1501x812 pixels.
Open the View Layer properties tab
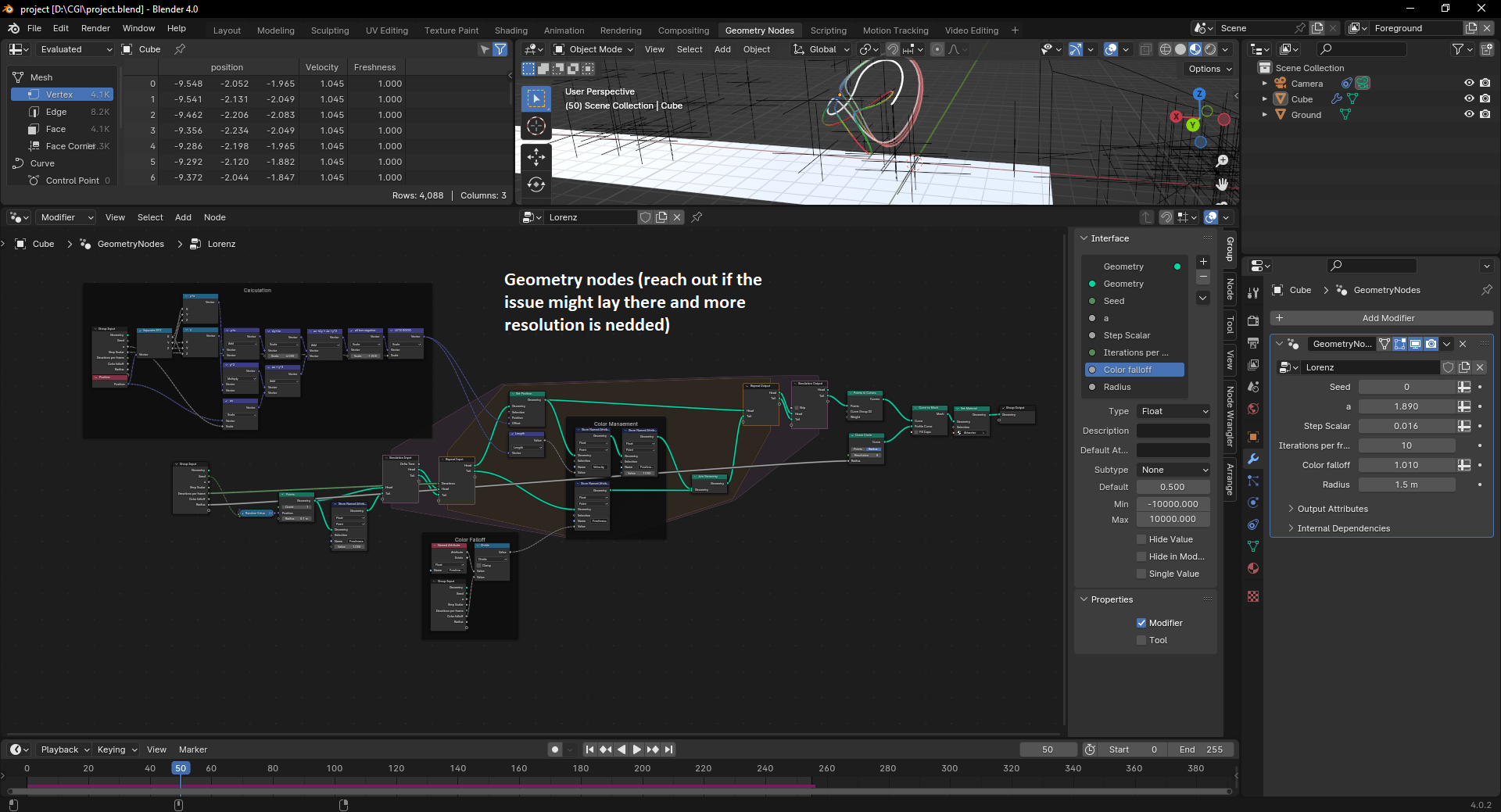pyautogui.click(x=1253, y=365)
